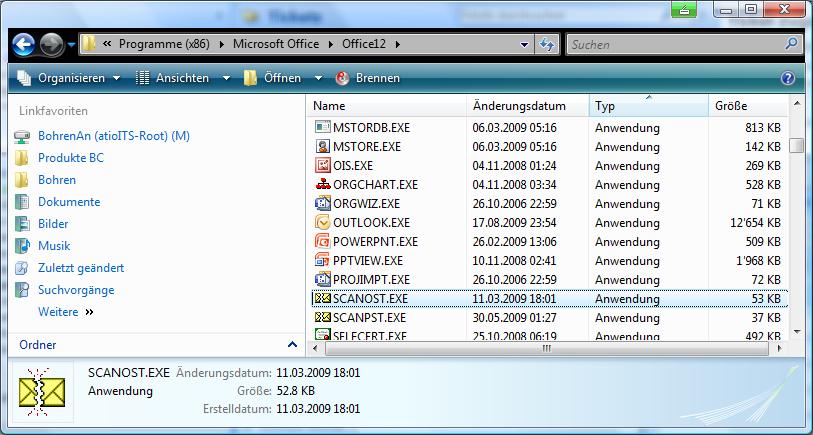Select OUTLOOK.EXE file icon
Screen dimensions: 813x435
pyautogui.click(x=323, y=222)
